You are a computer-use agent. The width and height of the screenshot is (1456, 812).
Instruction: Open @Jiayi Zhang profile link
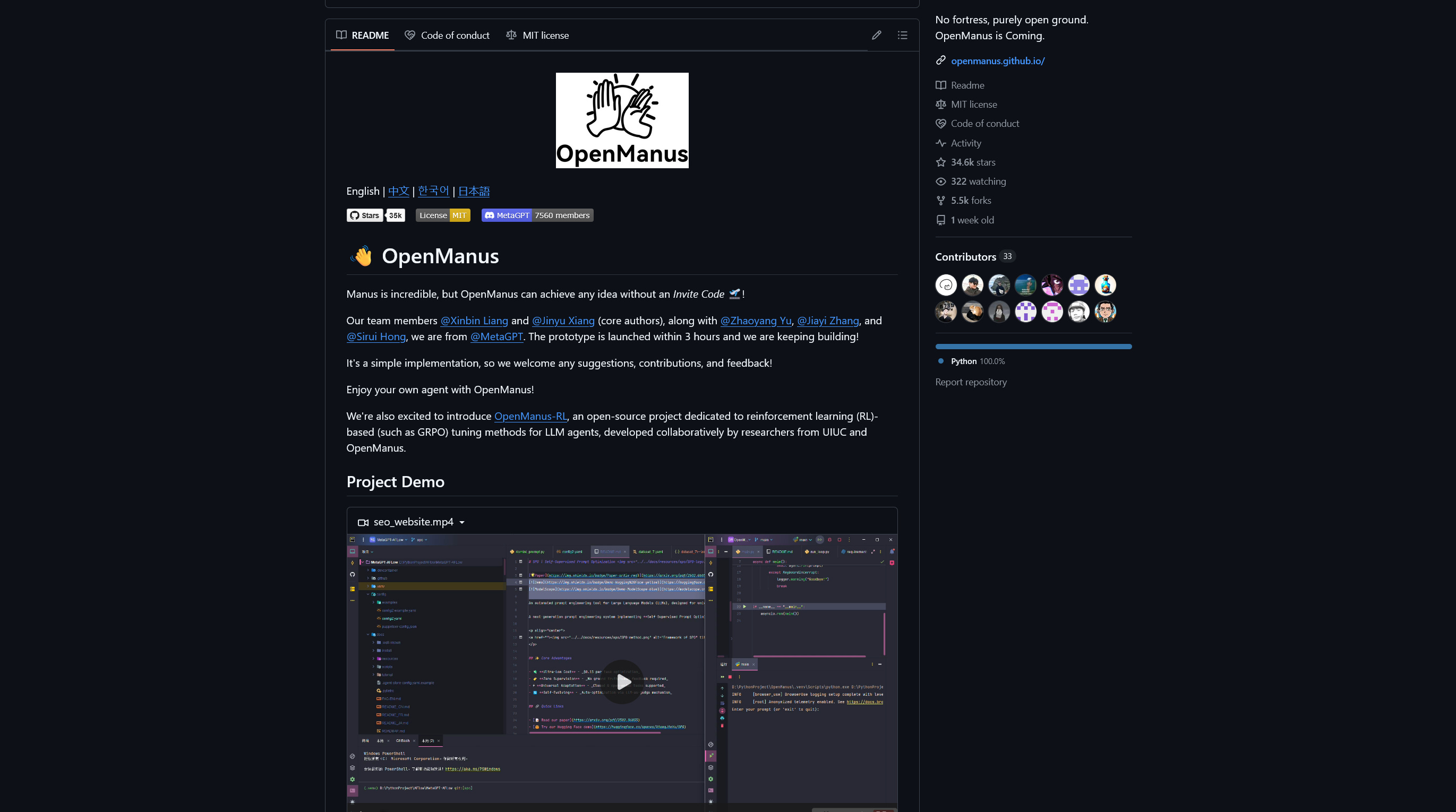click(x=827, y=321)
